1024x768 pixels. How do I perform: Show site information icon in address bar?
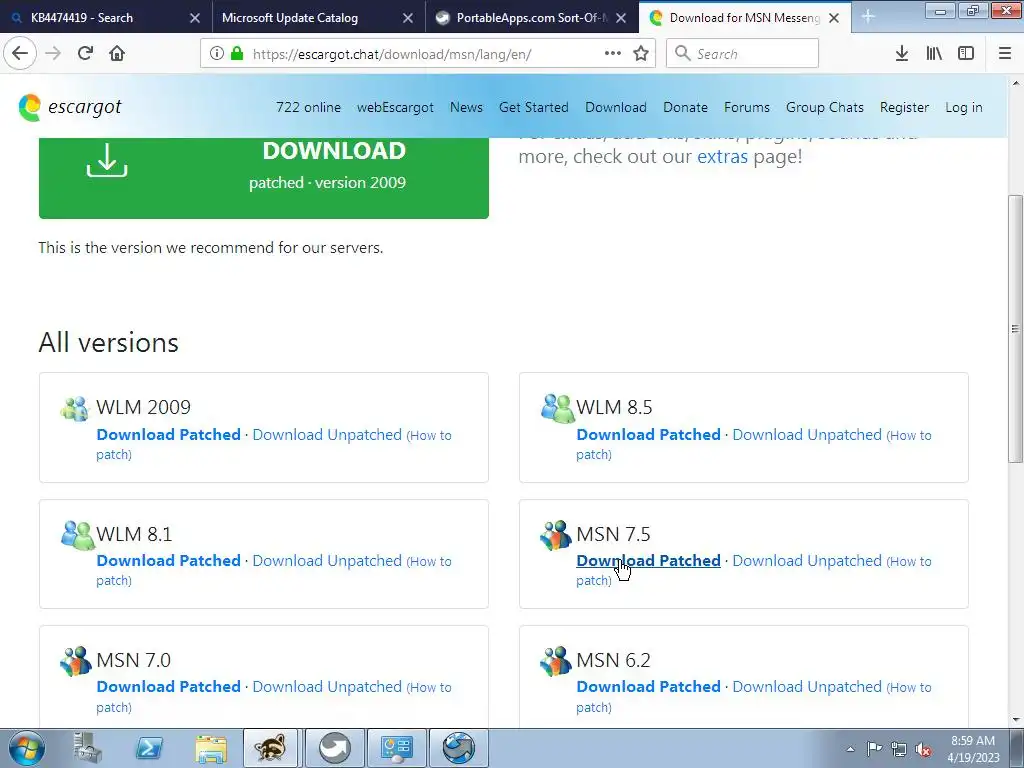pyautogui.click(x=217, y=54)
